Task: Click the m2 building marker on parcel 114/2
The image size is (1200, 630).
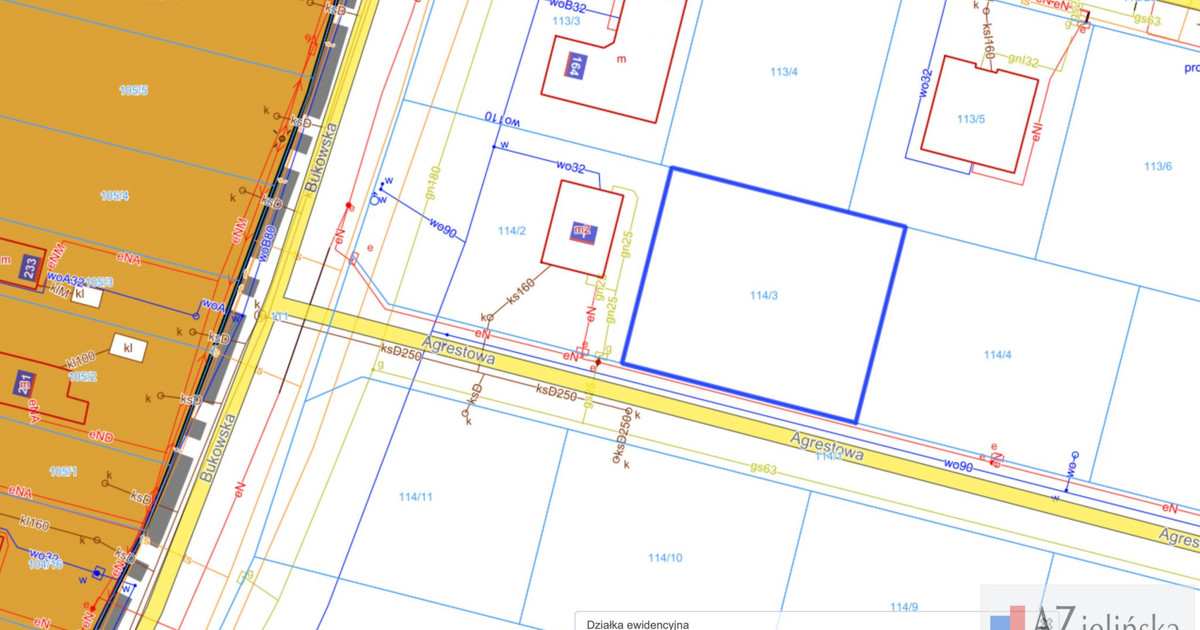Action: pos(582,232)
